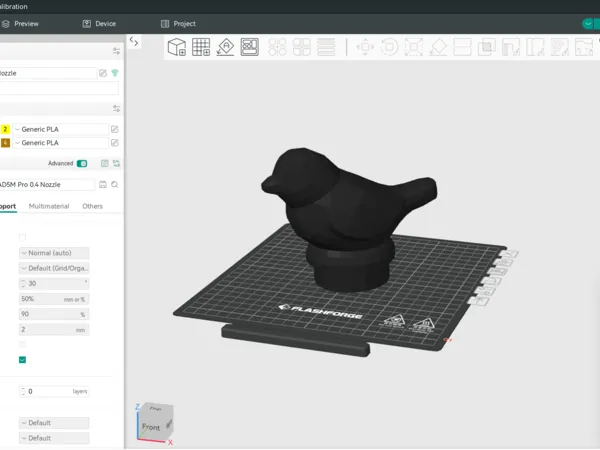Click the Front face of the view cube
This screenshot has height=450, width=600.
(151, 427)
